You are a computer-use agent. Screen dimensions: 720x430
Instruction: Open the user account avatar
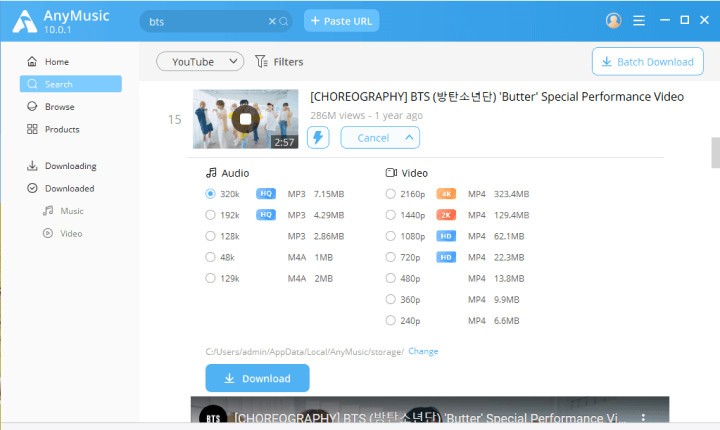613,20
